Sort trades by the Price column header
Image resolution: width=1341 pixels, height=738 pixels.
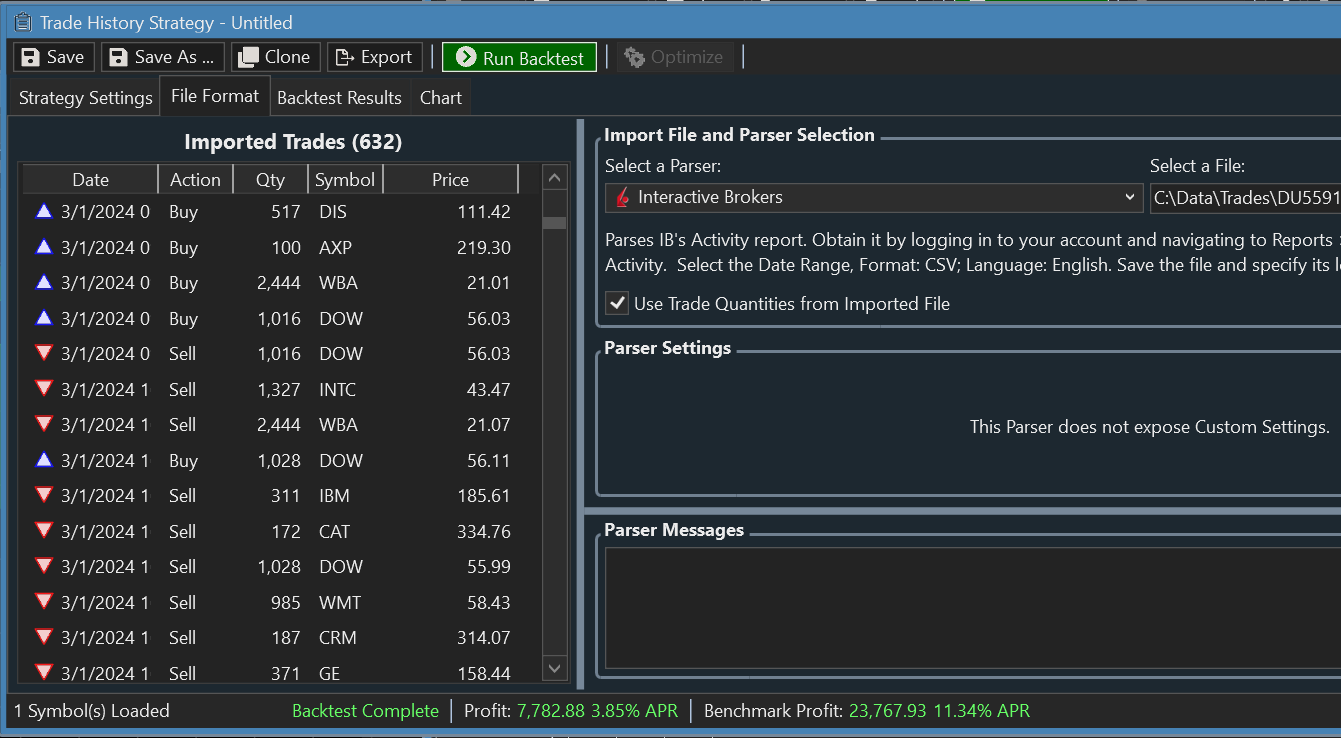(450, 180)
